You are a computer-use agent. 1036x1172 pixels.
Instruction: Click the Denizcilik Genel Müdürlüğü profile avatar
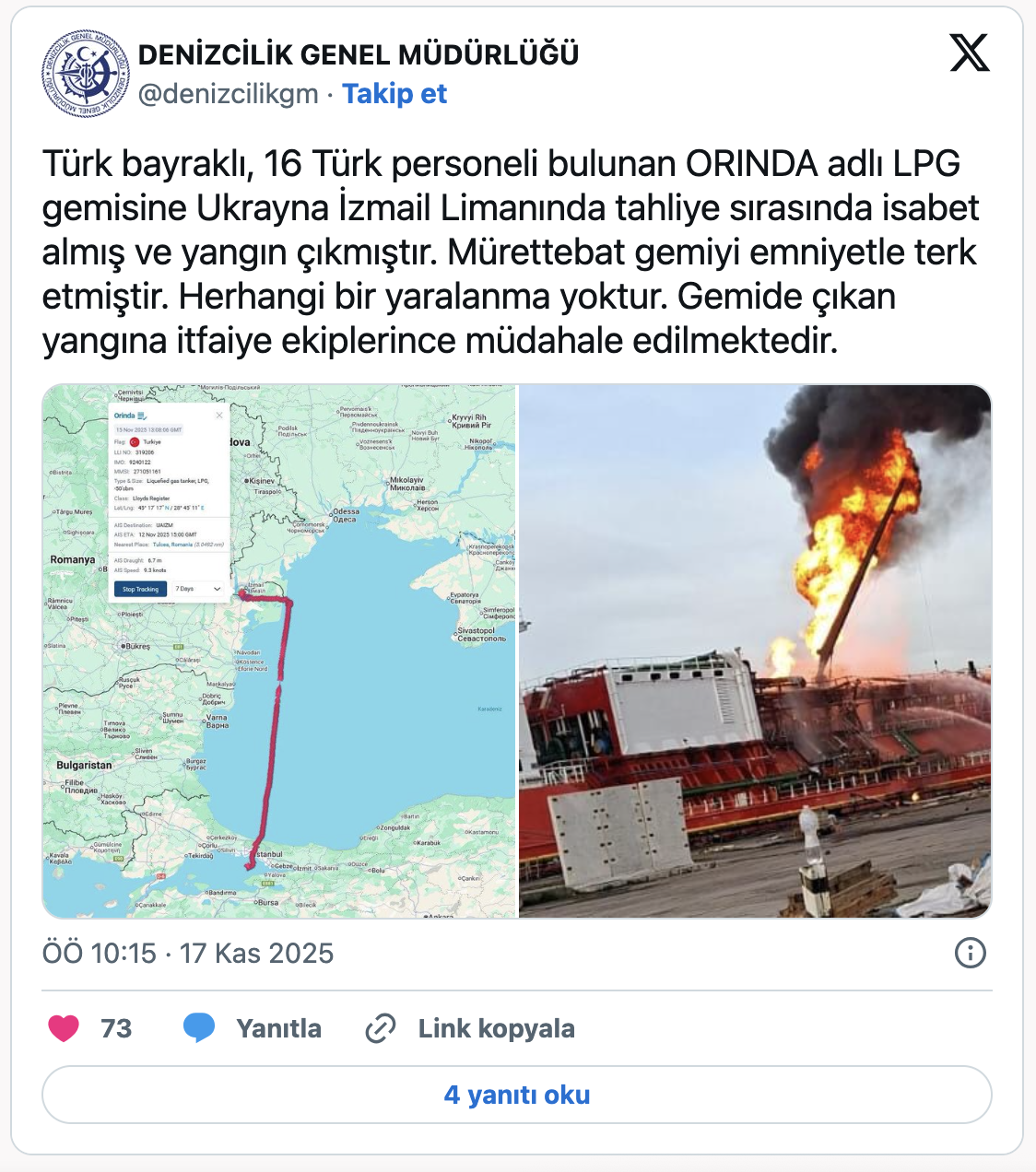[86, 74]
